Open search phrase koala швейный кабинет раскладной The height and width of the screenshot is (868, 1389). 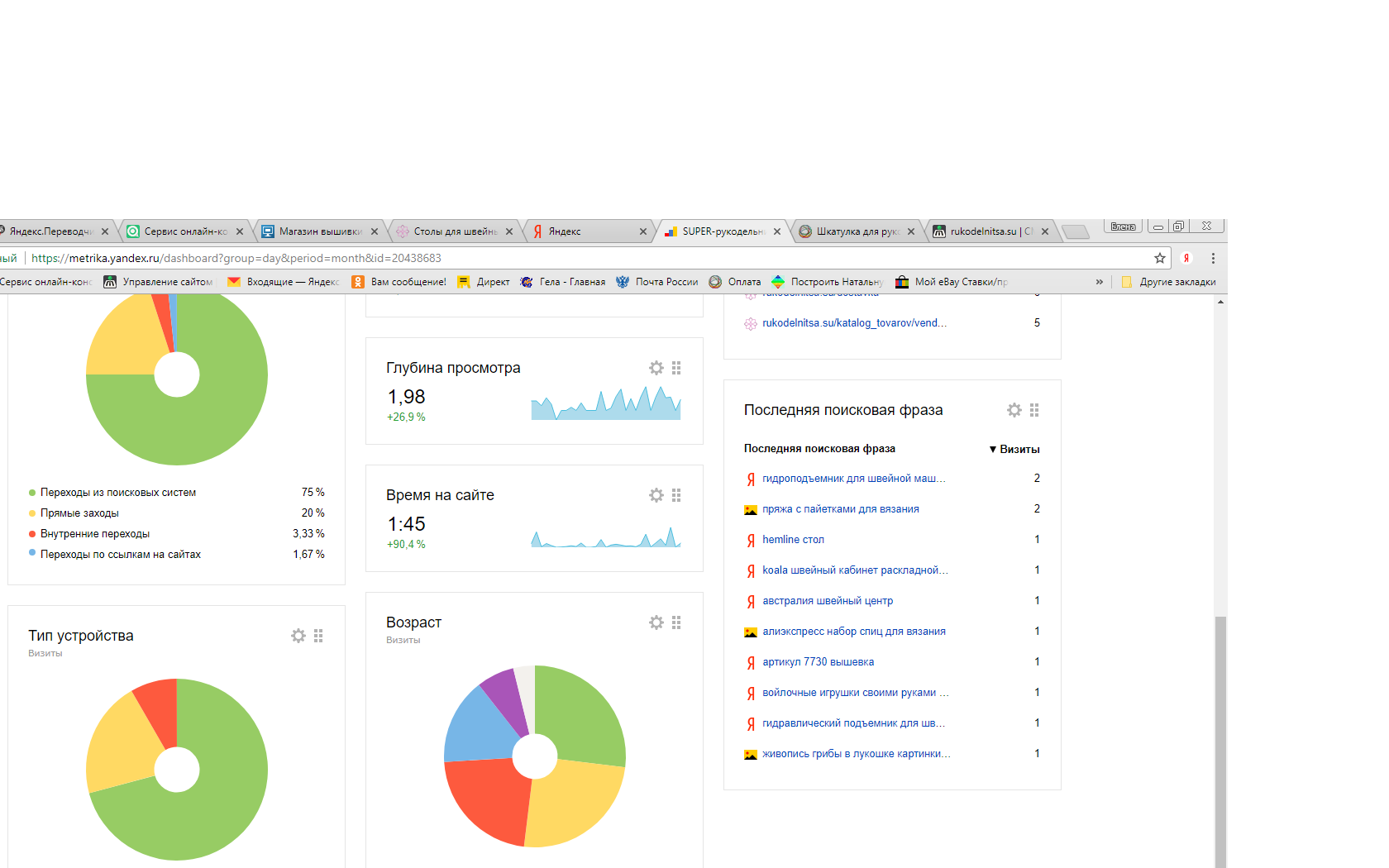pyautogui.click(x=856, y=570)
